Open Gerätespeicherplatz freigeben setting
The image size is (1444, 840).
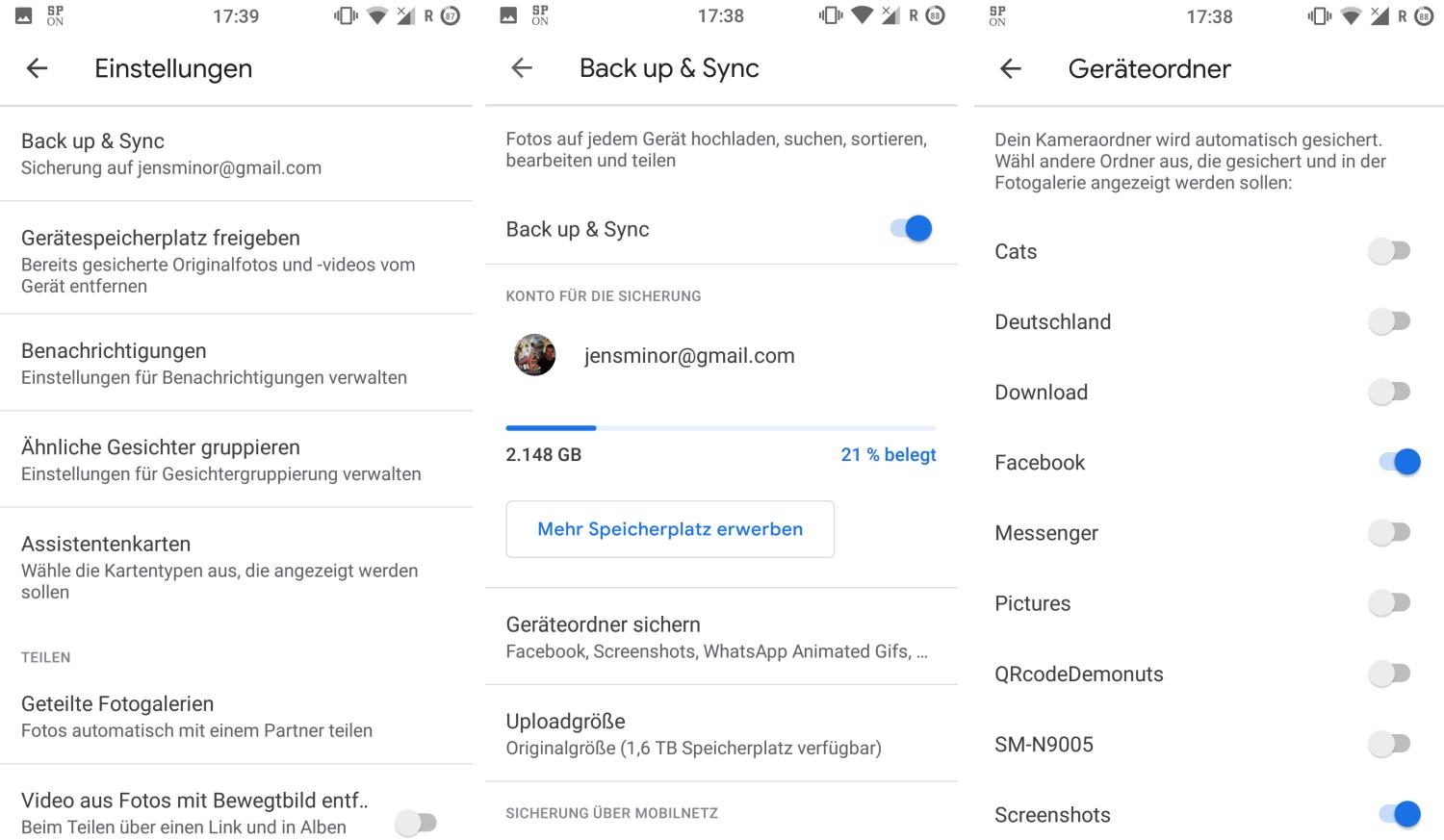click(236, 260)
